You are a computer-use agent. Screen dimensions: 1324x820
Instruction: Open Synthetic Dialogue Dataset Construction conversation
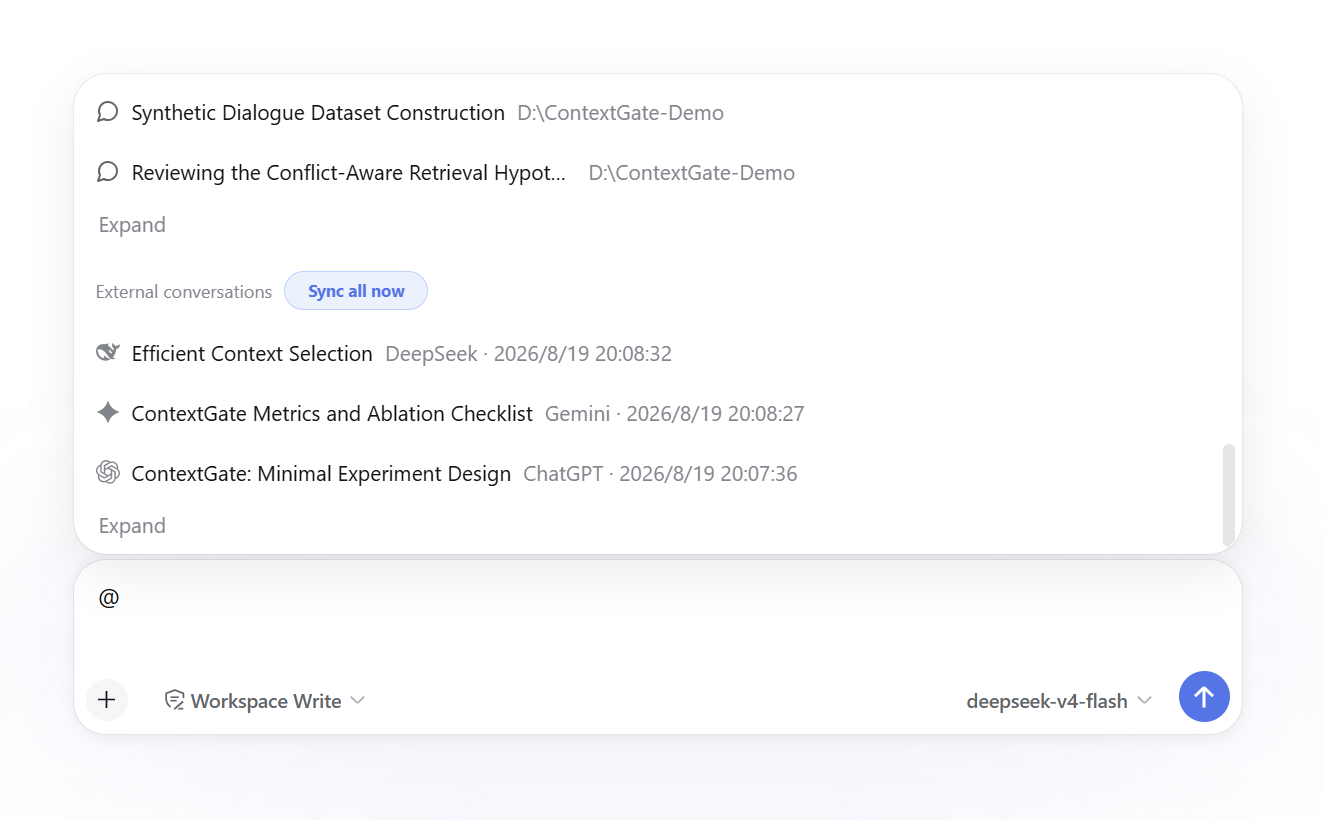(x=318, y=112)
